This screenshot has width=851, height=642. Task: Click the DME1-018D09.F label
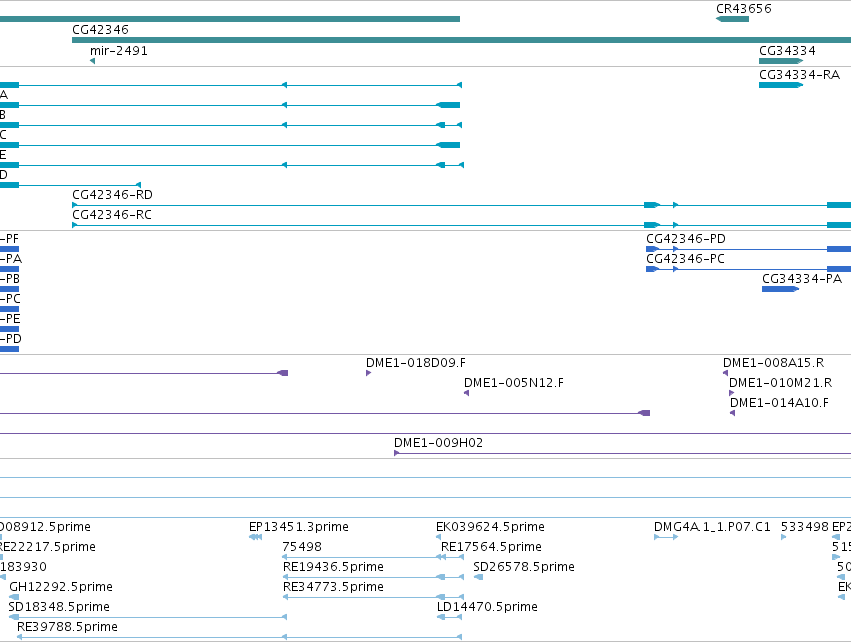(x=416, y=363)
